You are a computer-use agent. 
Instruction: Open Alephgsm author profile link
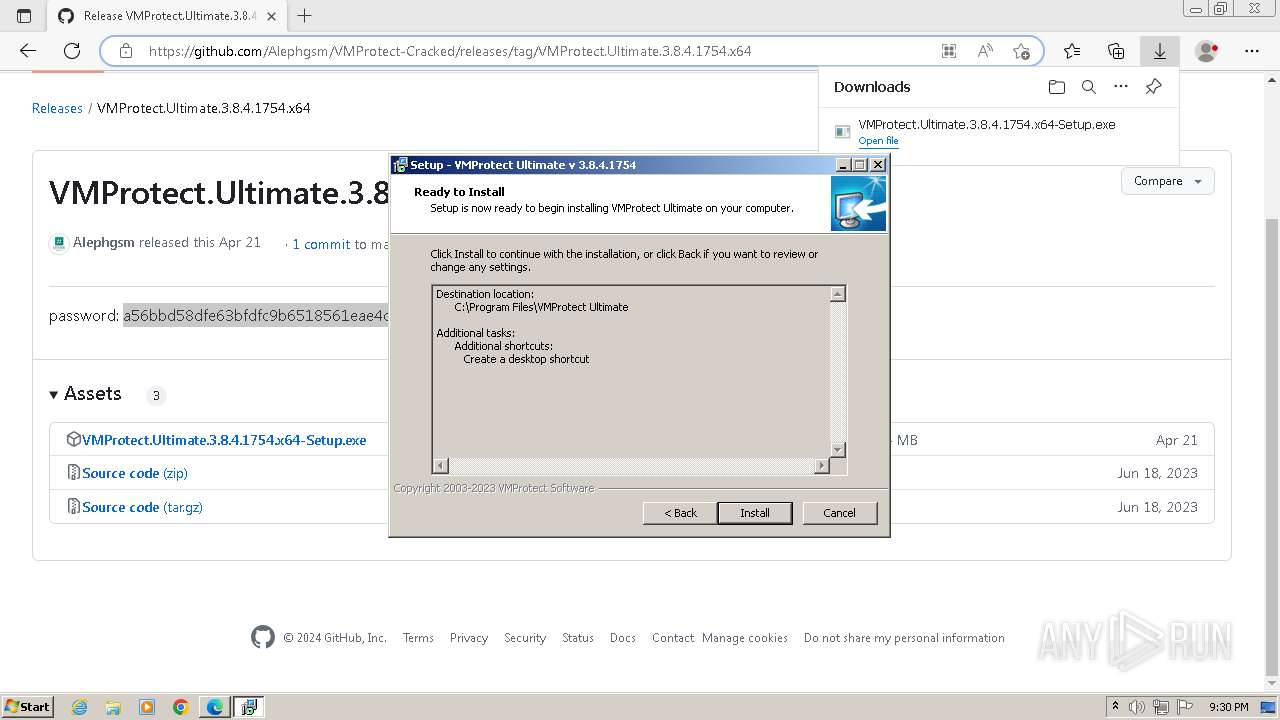(103, 243)
